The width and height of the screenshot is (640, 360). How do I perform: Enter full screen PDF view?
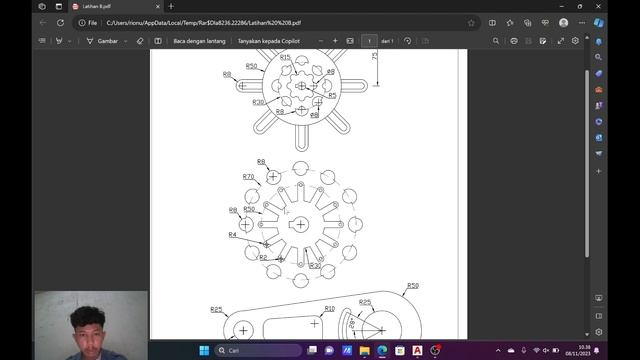[x=561, y=41]
